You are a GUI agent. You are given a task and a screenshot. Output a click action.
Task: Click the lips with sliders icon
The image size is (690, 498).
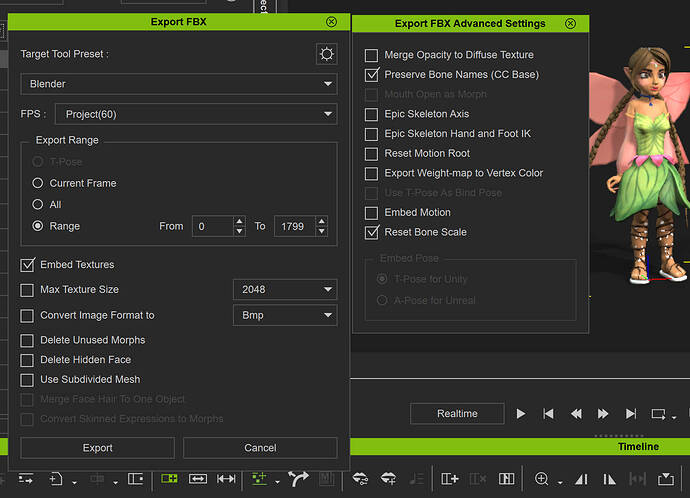pos(360,479)
